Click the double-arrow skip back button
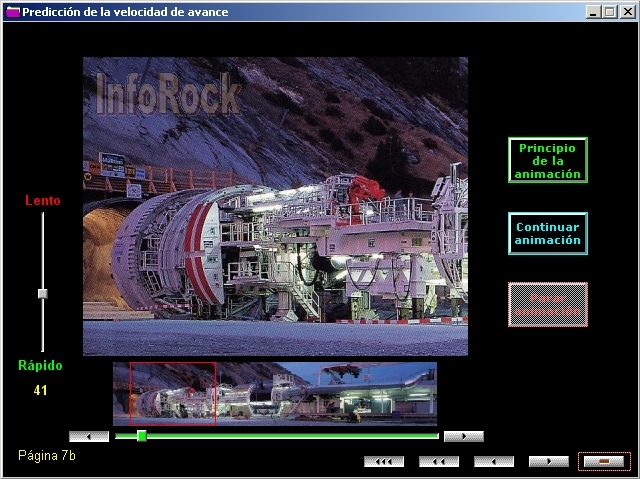The image size is (640, 479). tap(439, 461)
